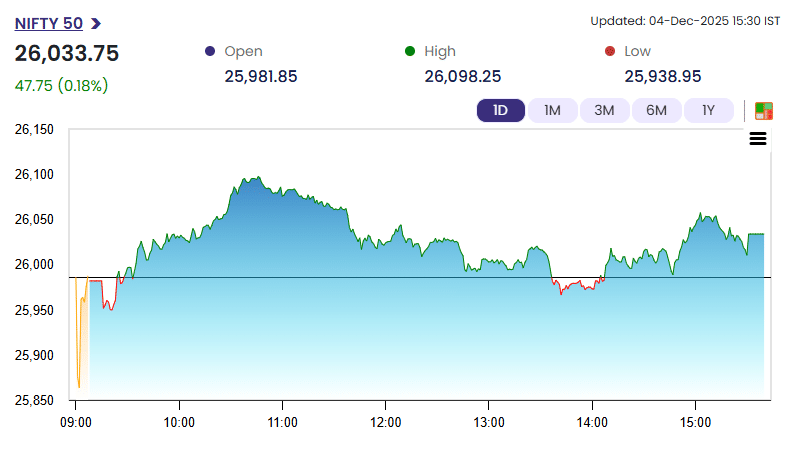Image resolution: width=787 pixels, height=450 pixels.
Task: Open the heatmap view icon
Action: pyautogui.click(x=764, y=110)
